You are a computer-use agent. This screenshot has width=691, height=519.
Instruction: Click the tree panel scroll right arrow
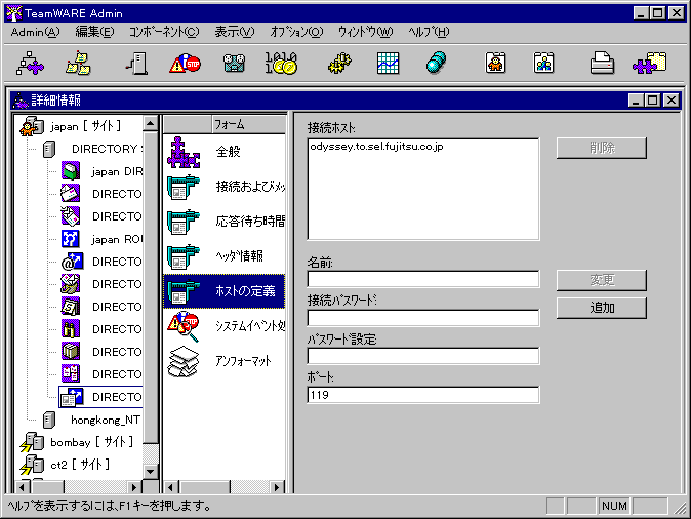[134, 487]
